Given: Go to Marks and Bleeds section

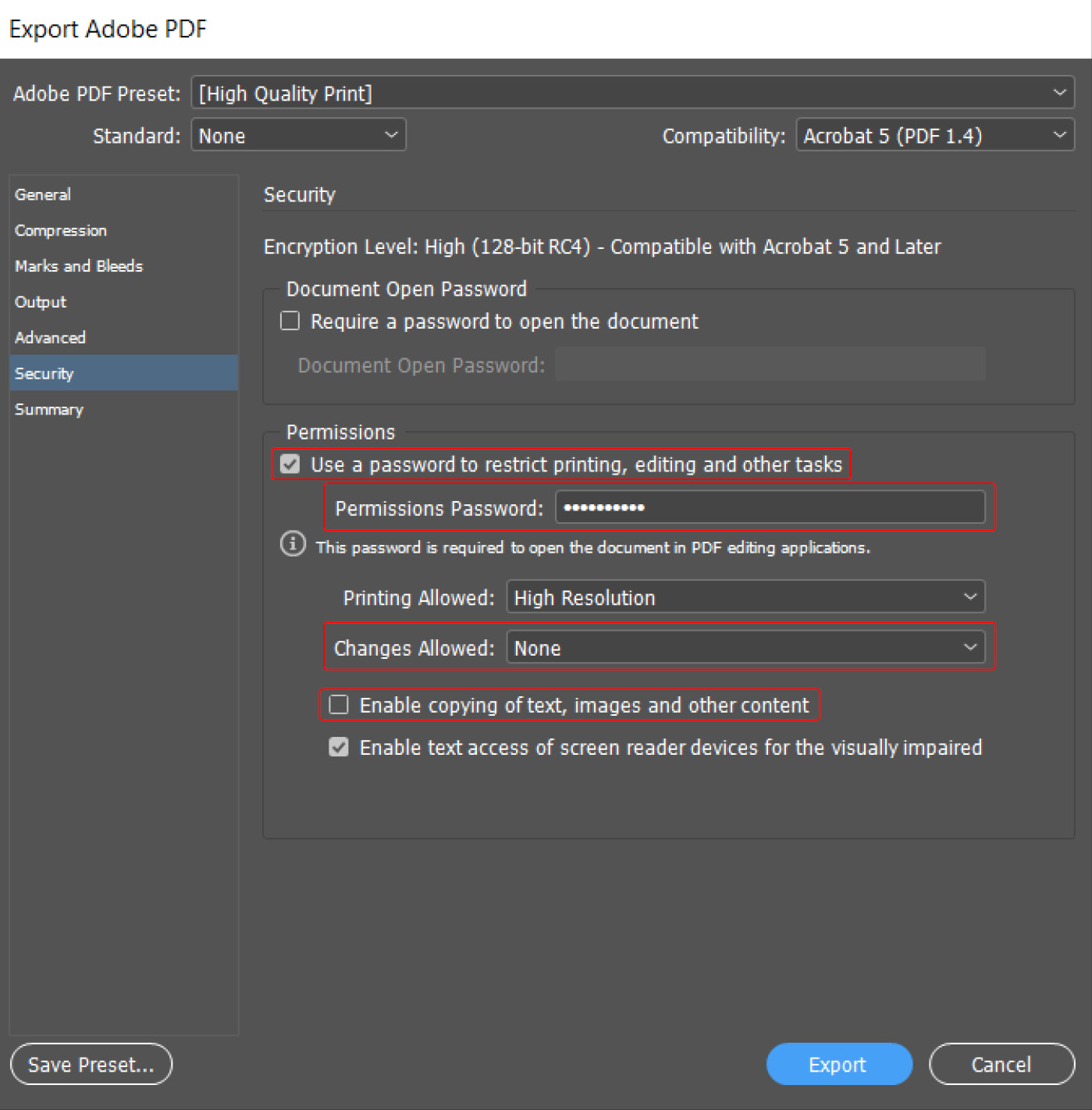Looking at the screenshot, I should click(x=79, y=266).
